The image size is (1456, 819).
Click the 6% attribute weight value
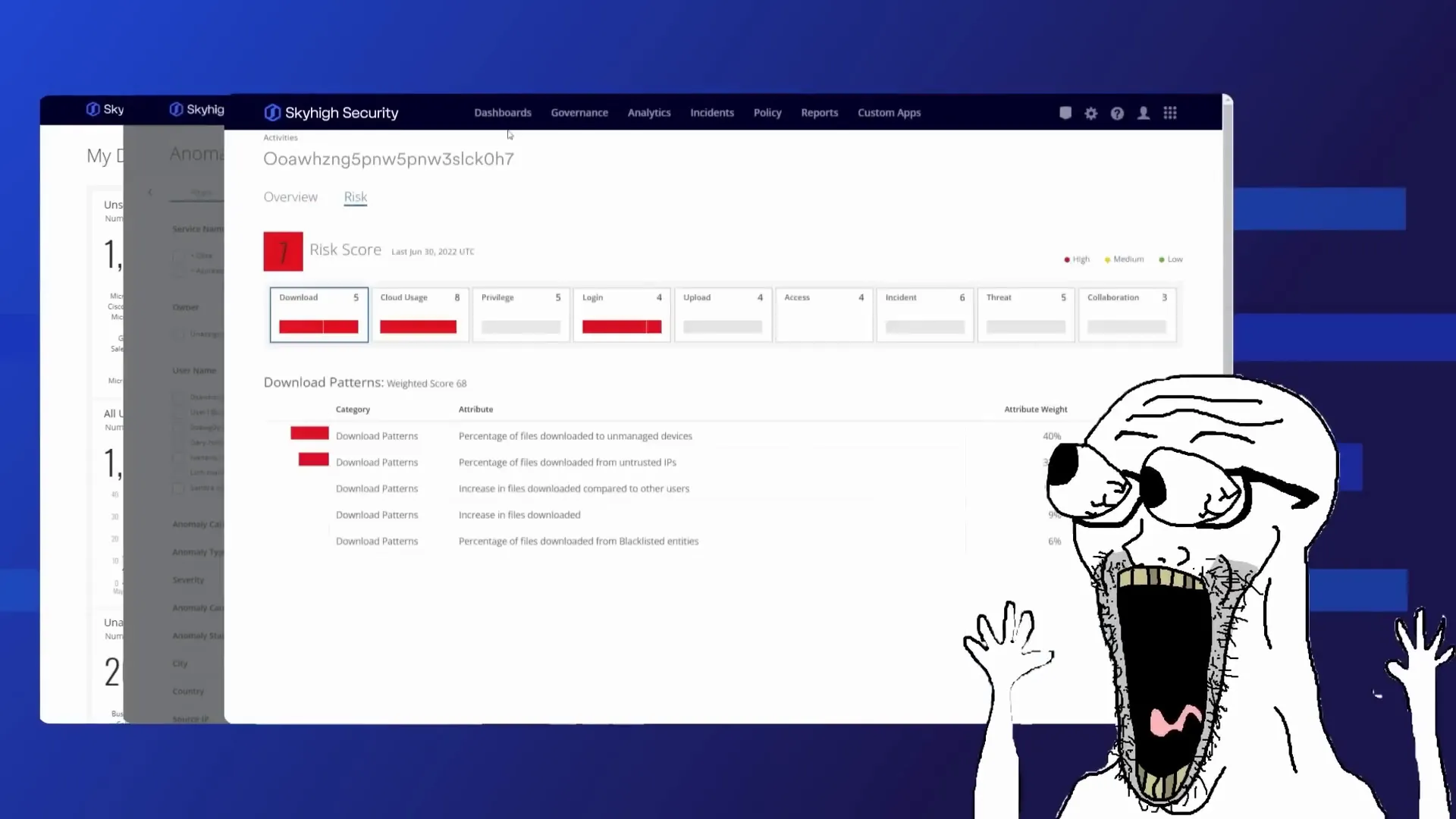click(x=1054, y=541)
